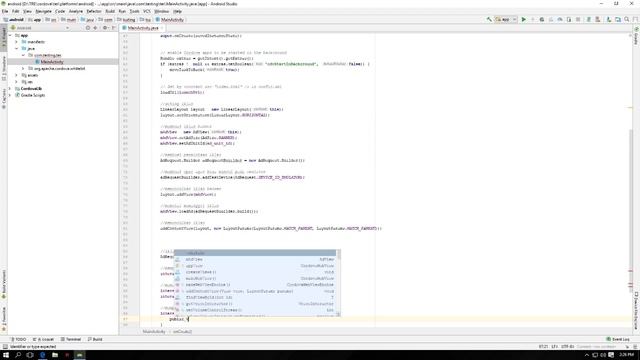This screenshot has height=360, width=640.
Task: Click the 'MainActivity' breadcrumb in navigation bar
Action: tap(170, 20)
